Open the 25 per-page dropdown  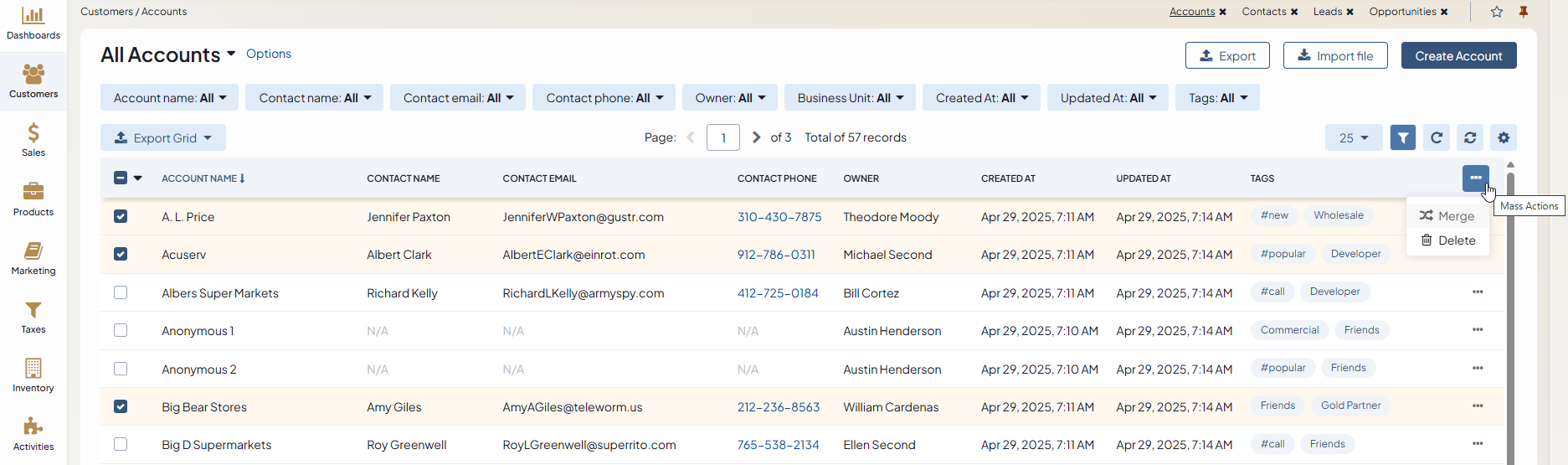tap(1353, 137)
